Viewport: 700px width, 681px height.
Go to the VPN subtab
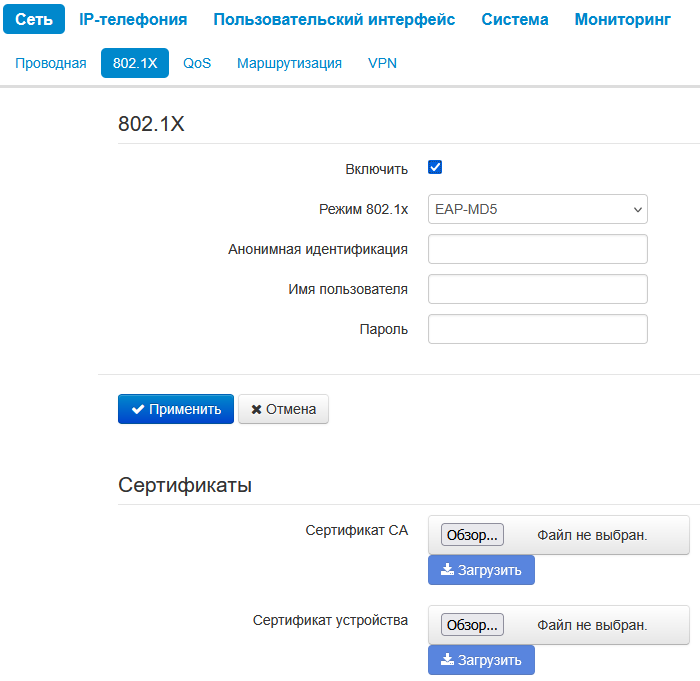tap(382, 63)
